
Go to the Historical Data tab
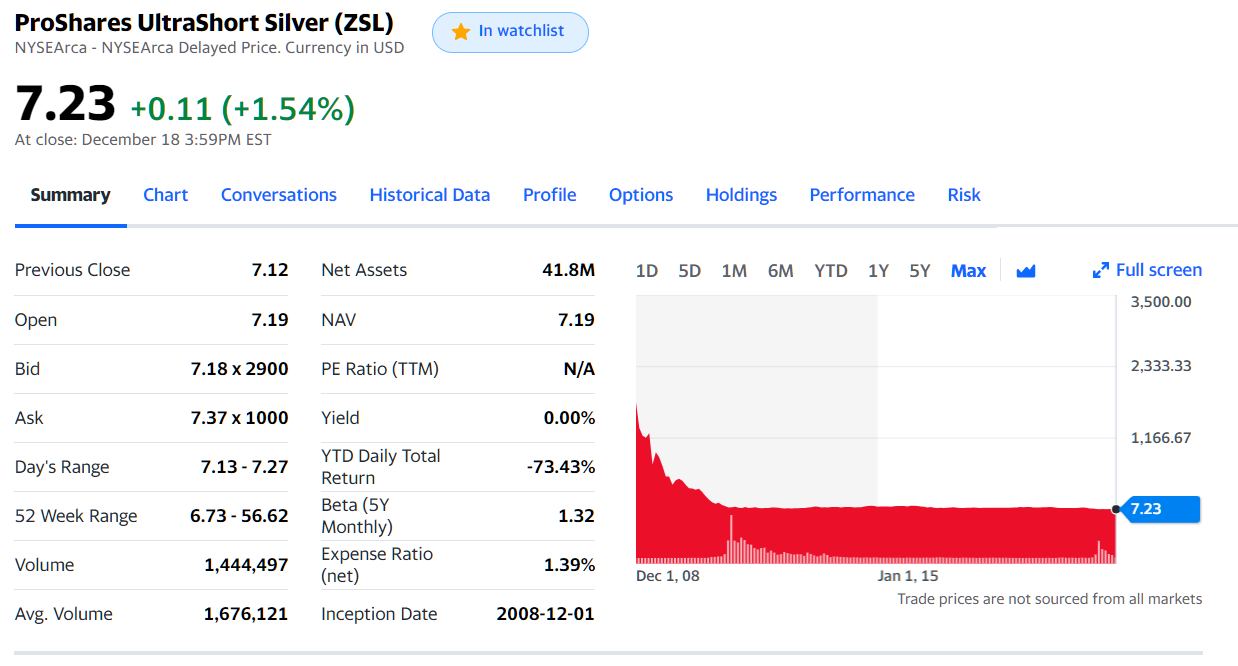coord(430,195)
